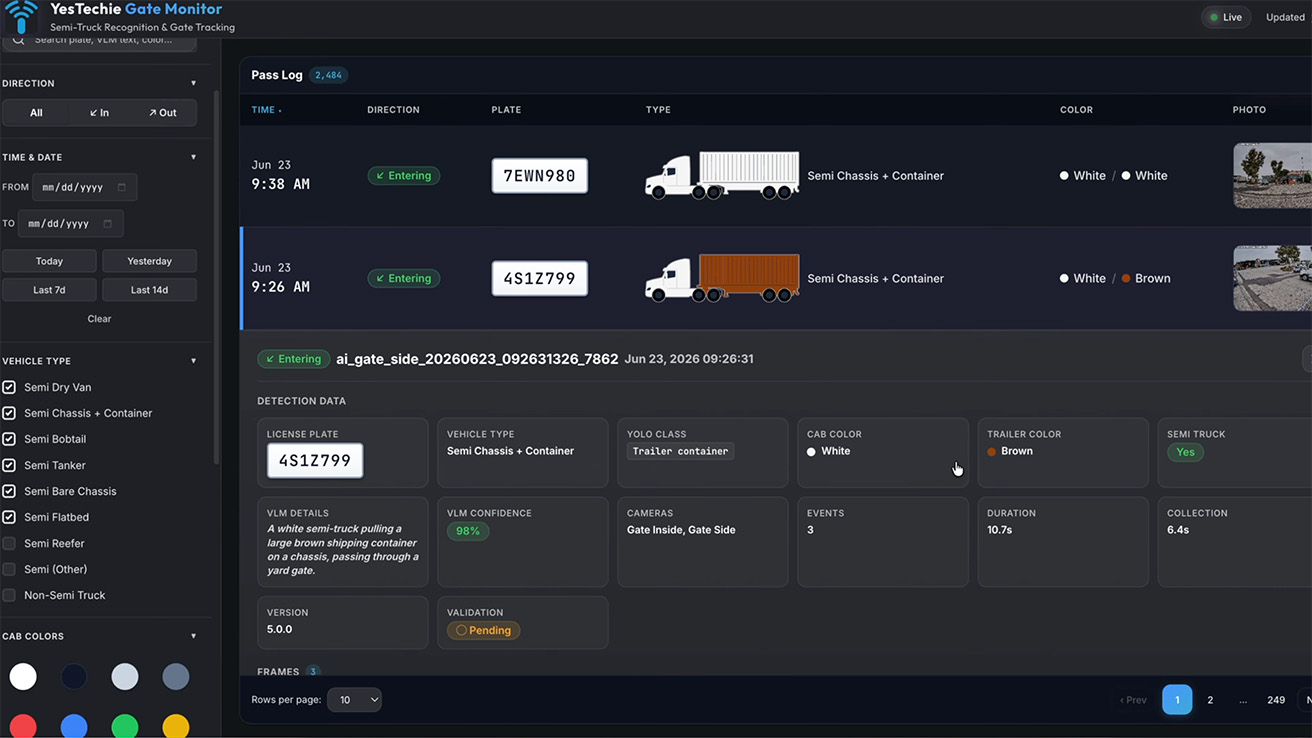Filter direction to In
Viewport: 1312px width, 738px height.
(99, 113)
